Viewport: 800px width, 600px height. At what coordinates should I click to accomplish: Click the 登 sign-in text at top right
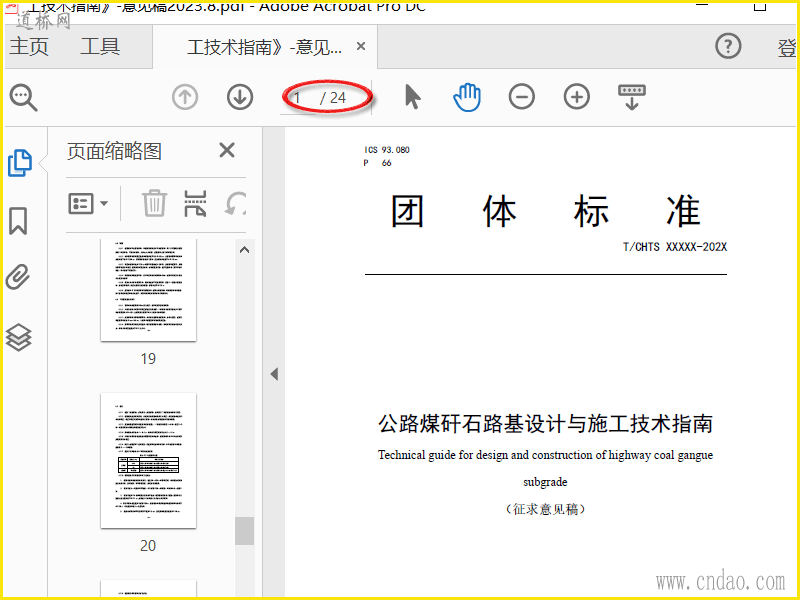click(786, 47)
